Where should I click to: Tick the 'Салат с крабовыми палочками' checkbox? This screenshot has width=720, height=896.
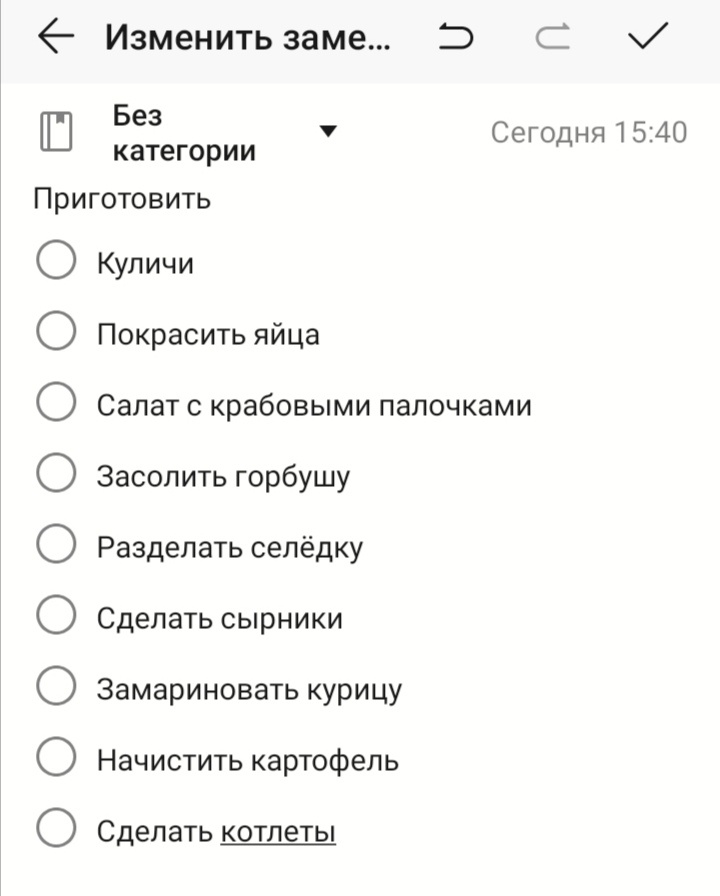tap(56, 404)
